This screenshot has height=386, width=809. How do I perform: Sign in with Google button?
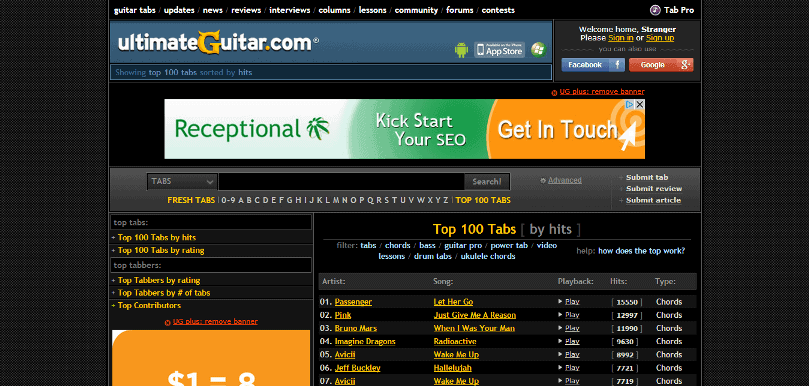coord(661,65)
